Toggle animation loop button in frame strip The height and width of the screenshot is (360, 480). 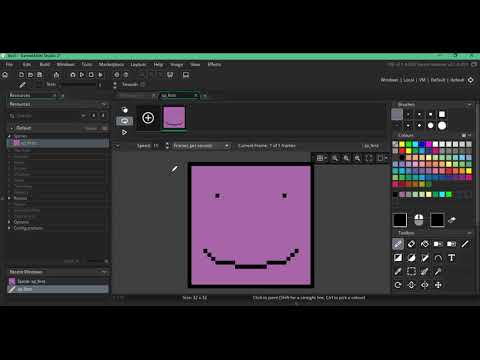pyautogui.click(x=124, y=121)
